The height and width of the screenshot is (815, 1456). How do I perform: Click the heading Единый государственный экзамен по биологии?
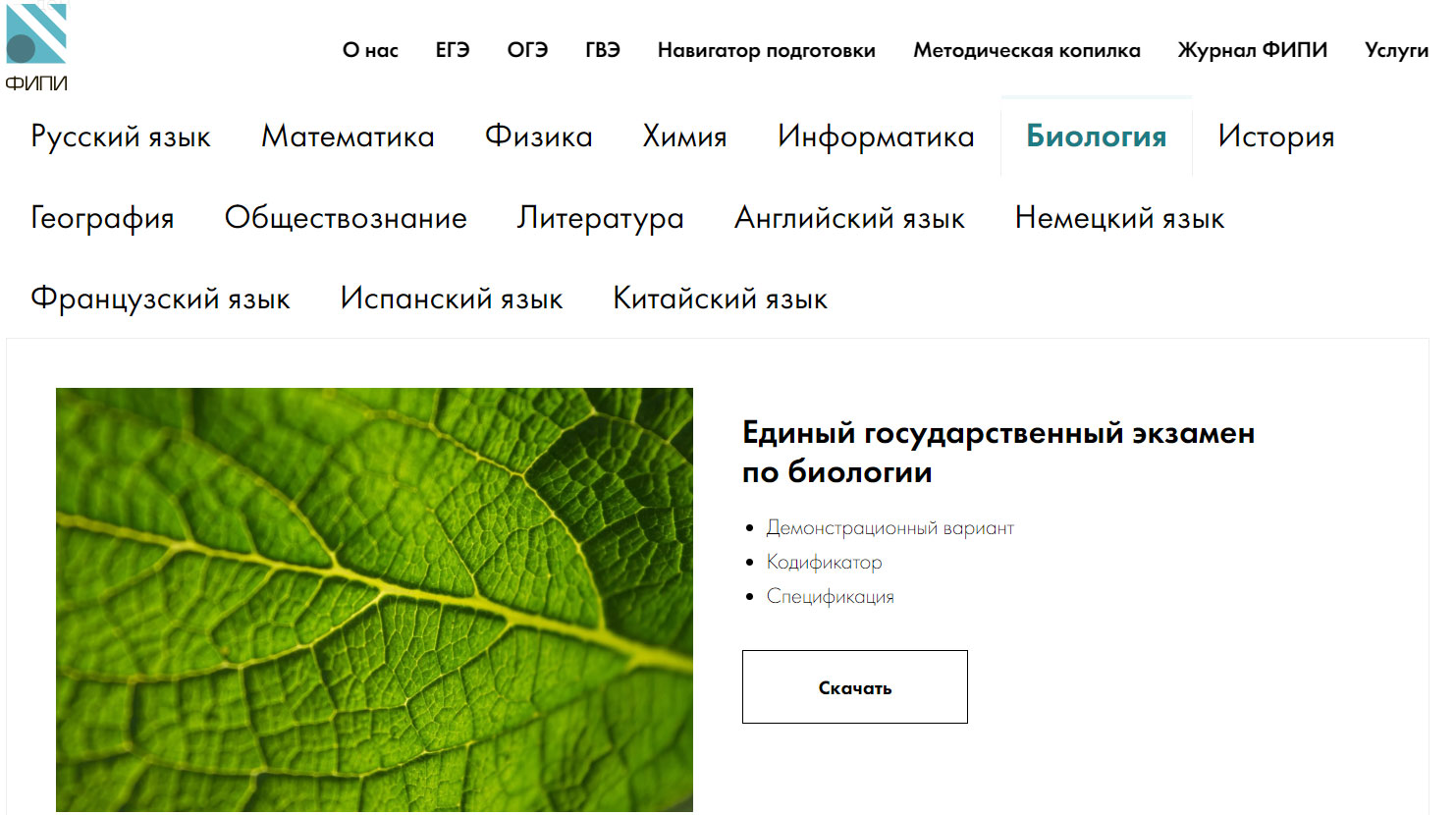tap(998, 453)
